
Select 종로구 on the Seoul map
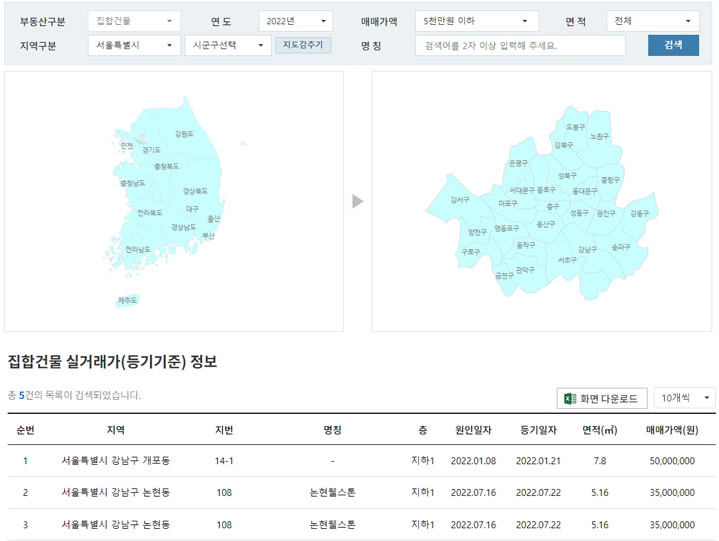[x=546, y=189]
